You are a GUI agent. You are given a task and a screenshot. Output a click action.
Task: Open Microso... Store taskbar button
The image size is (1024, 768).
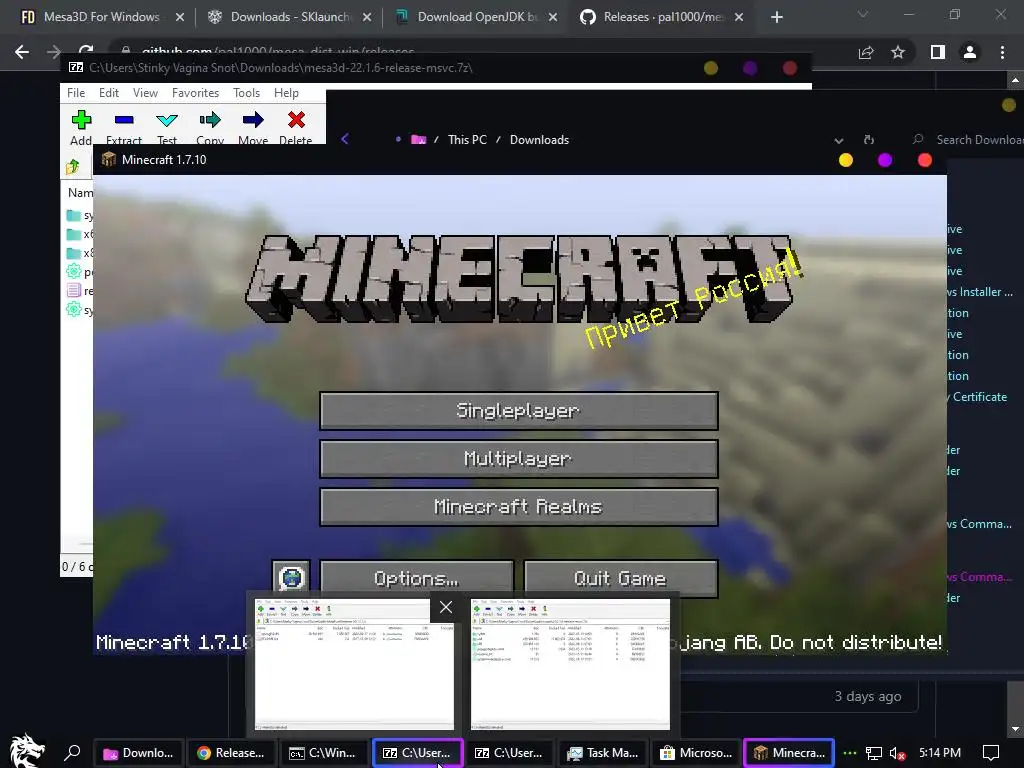(x=696, y=753)
